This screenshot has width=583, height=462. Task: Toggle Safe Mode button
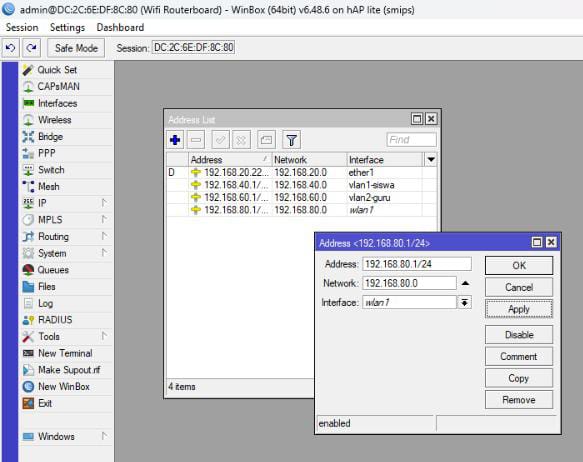coord(76,48)
